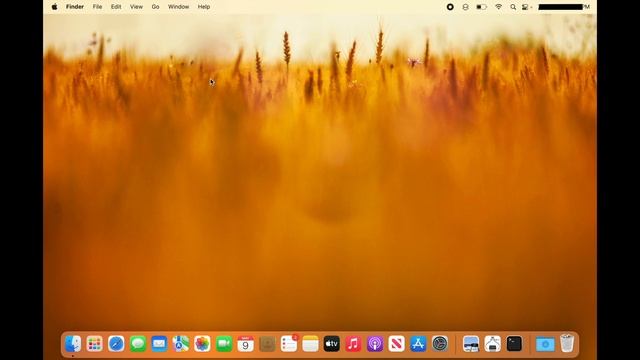Open the Downloads folder stack in Dock

point(545,344)
